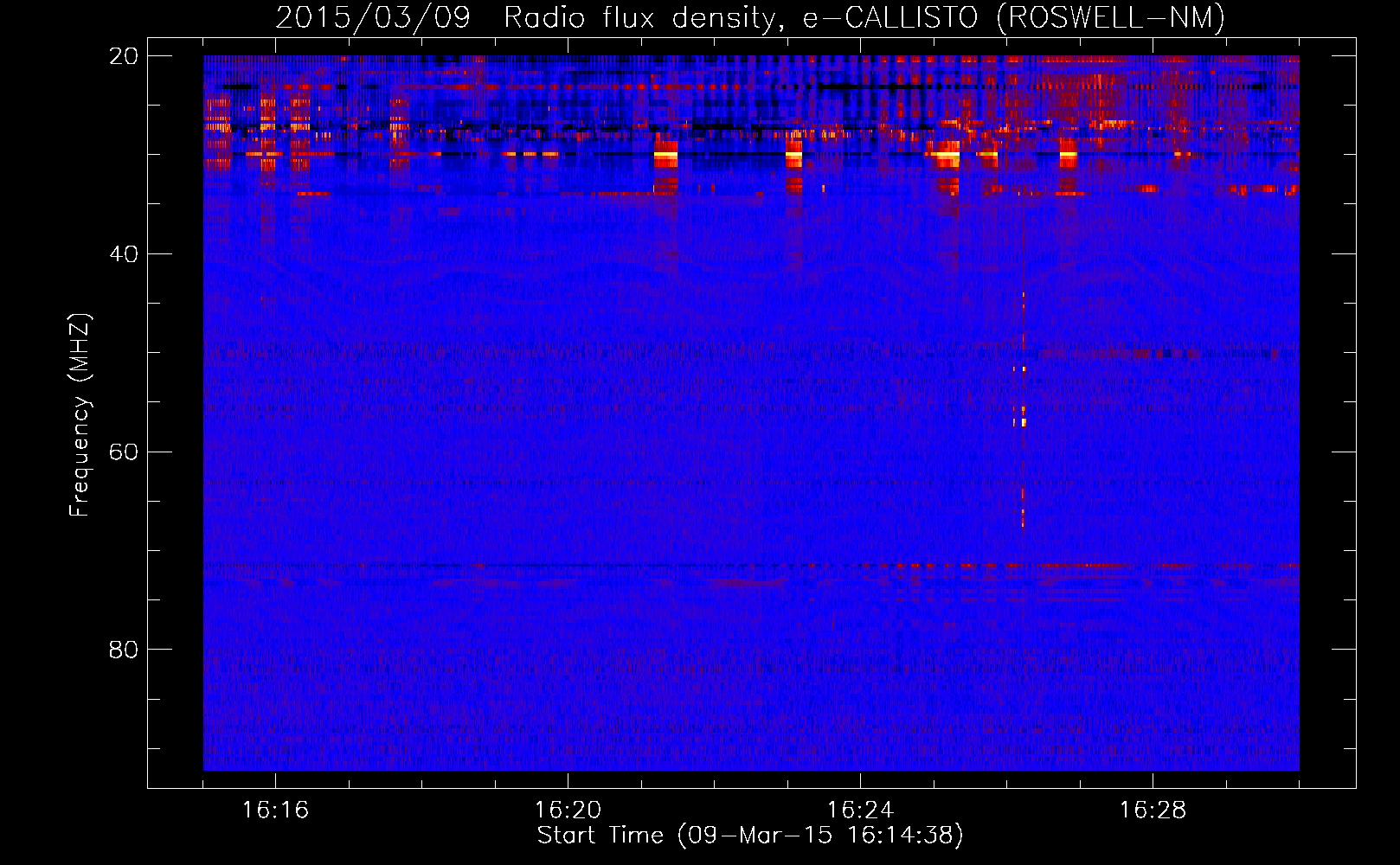
Task: Click the 16:20 time tick label
Action: 568,810
